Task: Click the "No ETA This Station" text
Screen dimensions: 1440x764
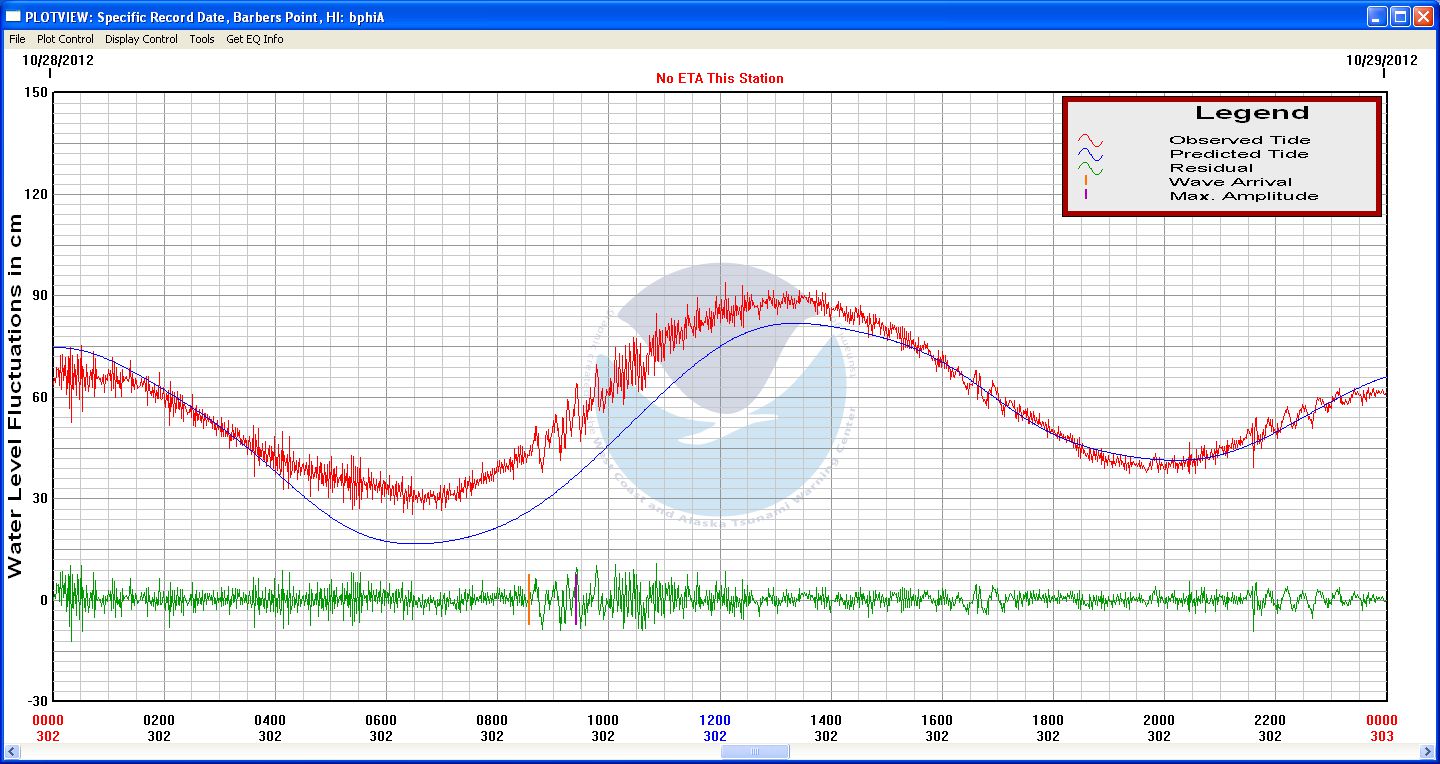Action: [719, 78]
